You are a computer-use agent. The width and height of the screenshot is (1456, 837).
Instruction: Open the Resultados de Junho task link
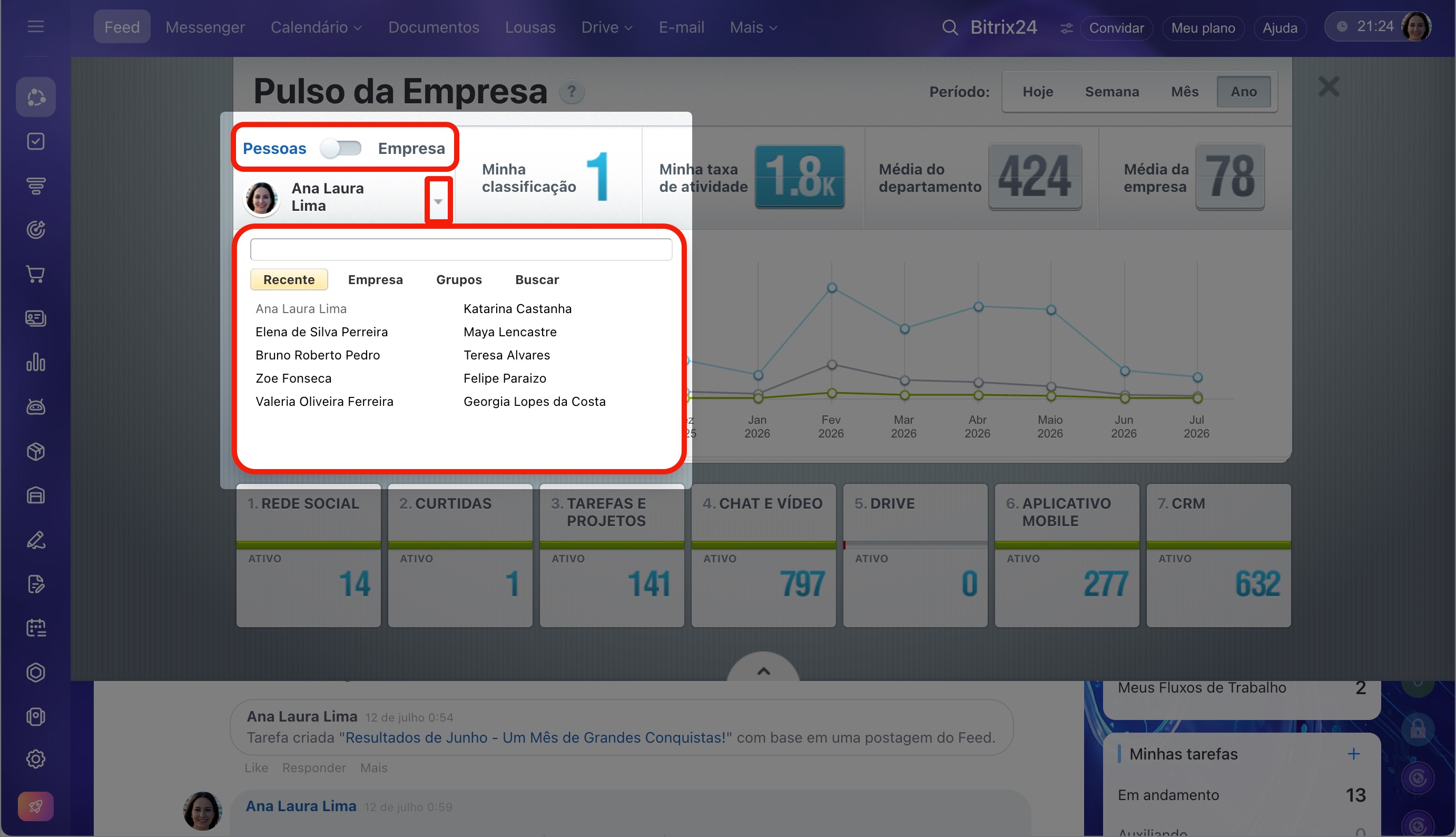point(535,737)
